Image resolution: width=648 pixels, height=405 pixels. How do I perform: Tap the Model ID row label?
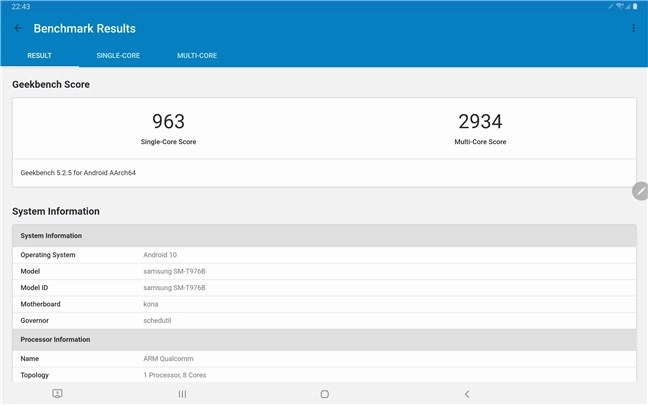click(x=34, y=288)
